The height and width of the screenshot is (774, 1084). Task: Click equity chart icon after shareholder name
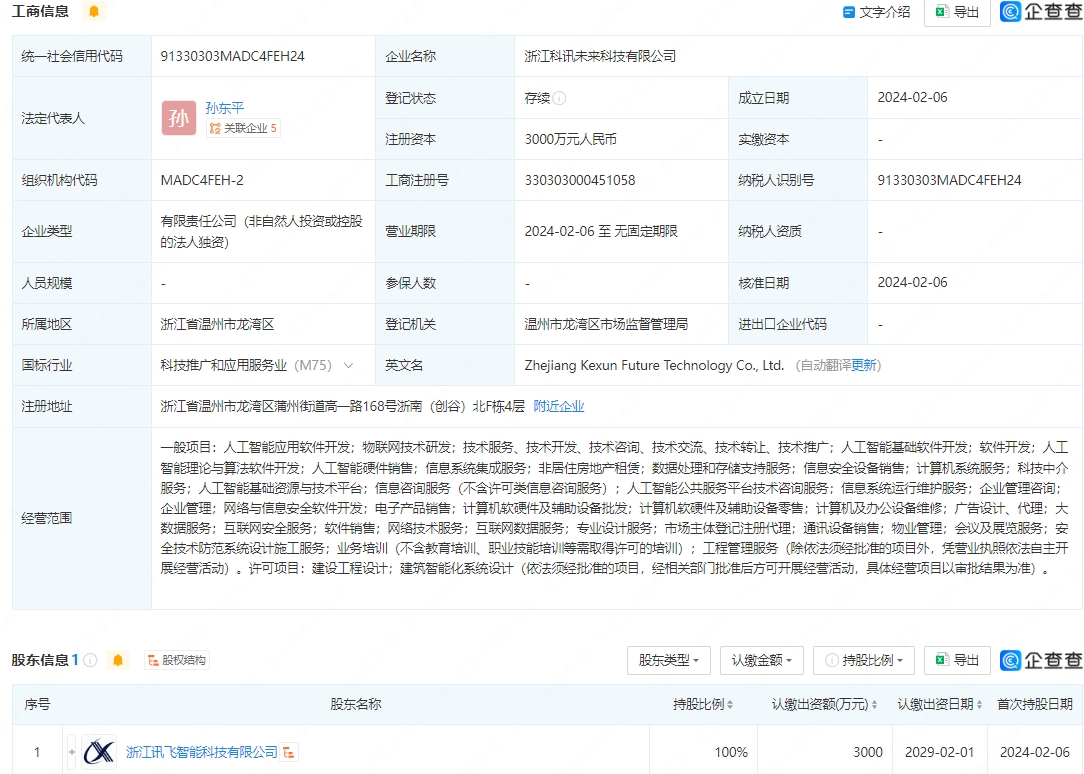click(289, 752)
